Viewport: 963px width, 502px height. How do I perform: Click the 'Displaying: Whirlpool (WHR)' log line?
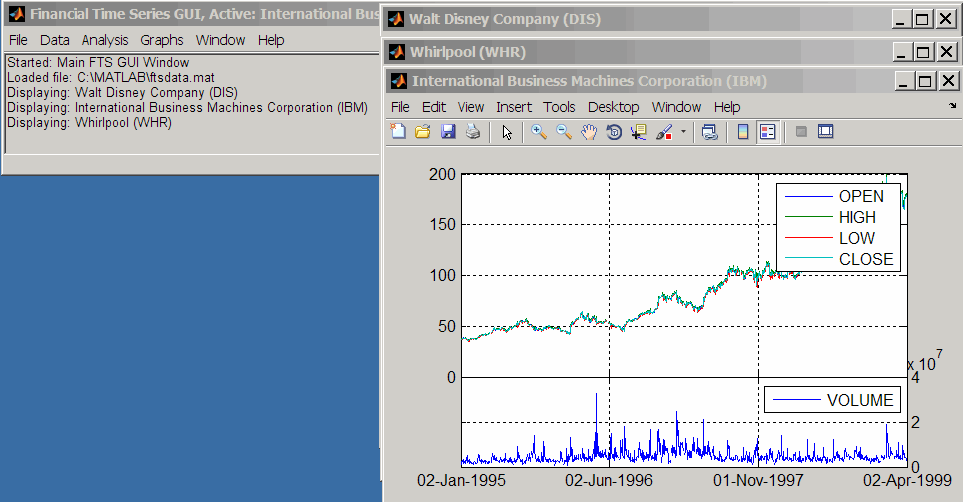90,123
